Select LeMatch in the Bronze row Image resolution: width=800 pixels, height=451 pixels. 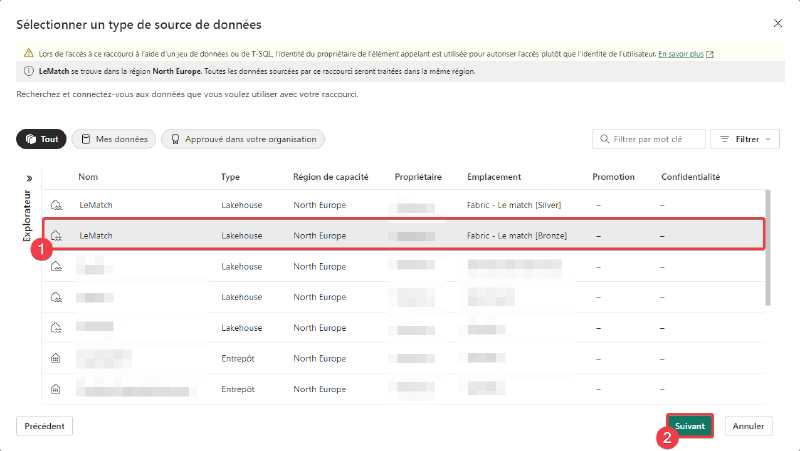click(96, 236)
